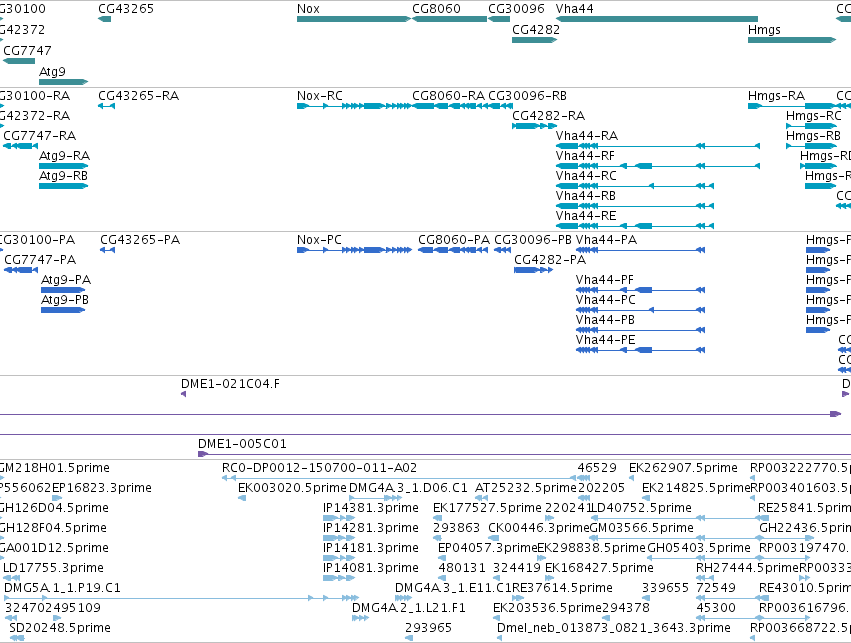Select the Vha44-RA transcript label
The height and width of the screenshot is (643, 851).
pyautogui.click(x=587, y=136)
